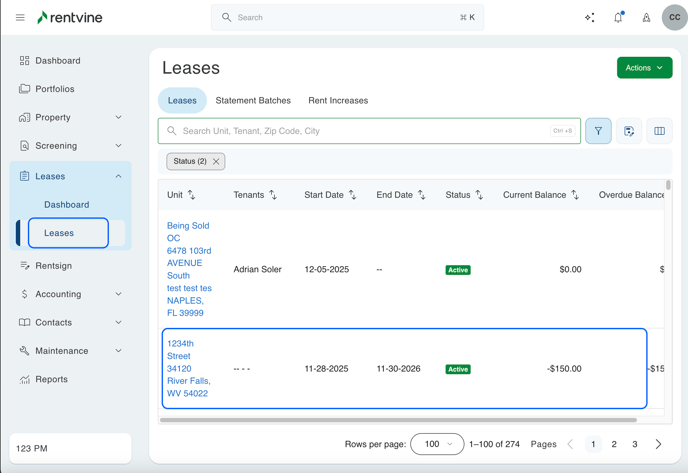Open the notifications bell

click(x=618, y=17)
